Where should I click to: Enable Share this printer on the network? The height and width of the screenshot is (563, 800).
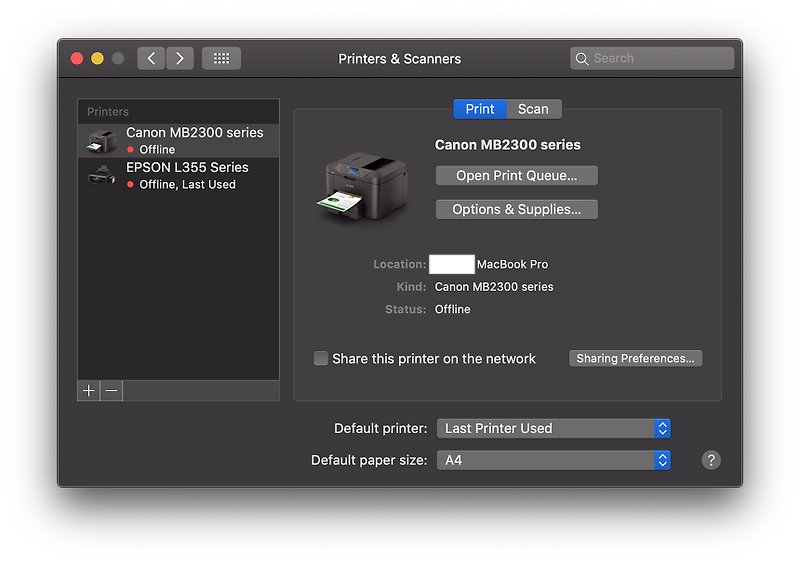(321, 358)
